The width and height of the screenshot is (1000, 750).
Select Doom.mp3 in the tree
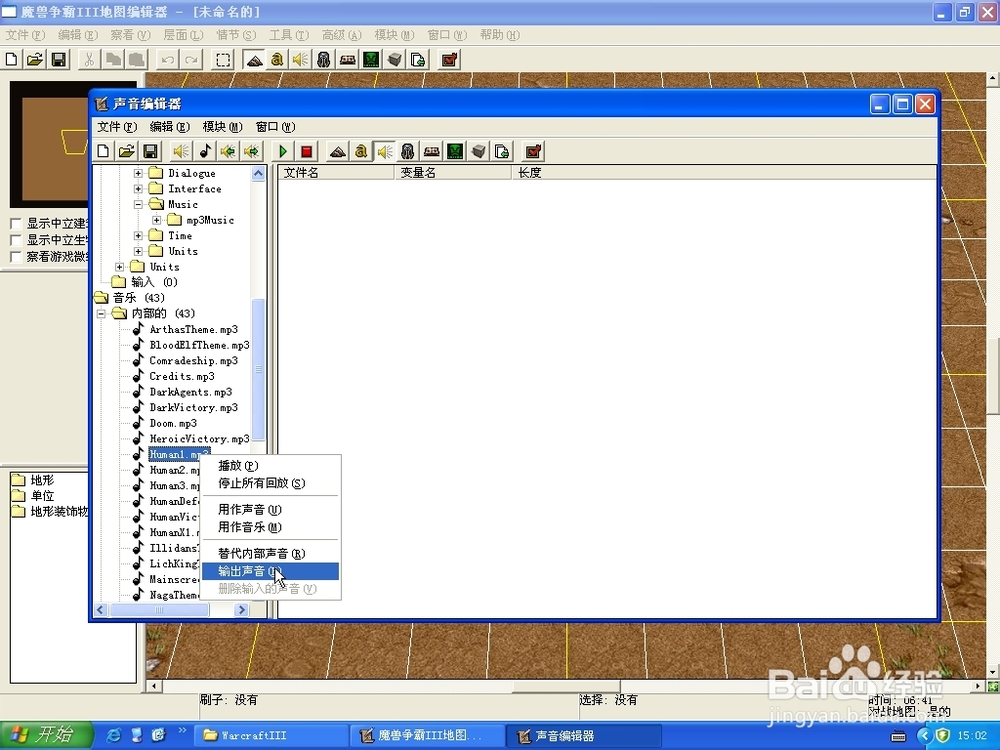tap(173, 423)
